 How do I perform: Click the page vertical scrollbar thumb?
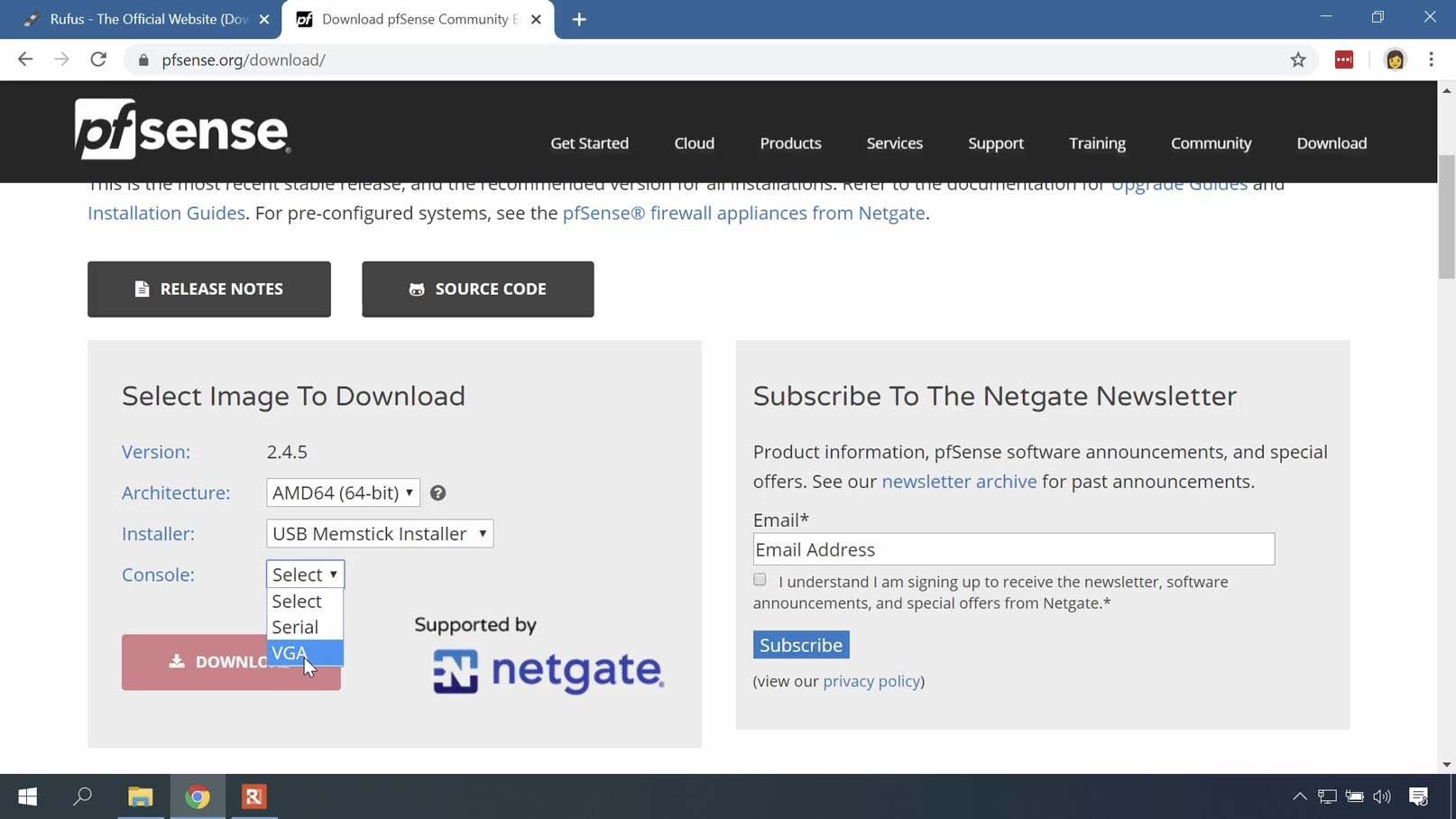(1447, 216)
